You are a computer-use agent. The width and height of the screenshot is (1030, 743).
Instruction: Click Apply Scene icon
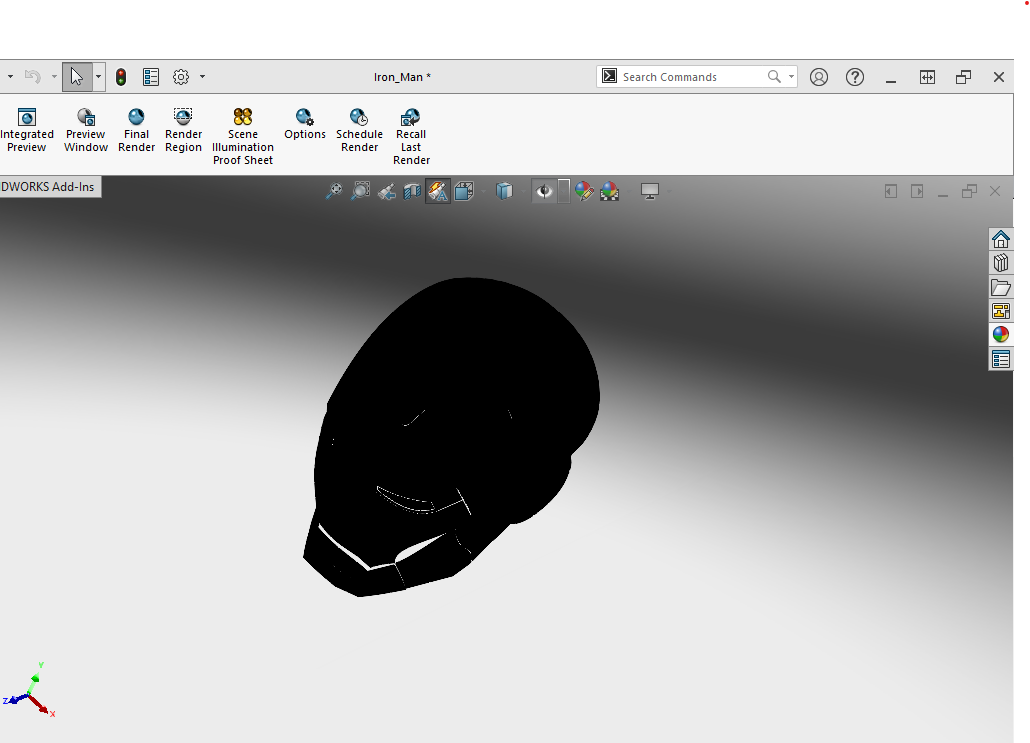(610, 191)
